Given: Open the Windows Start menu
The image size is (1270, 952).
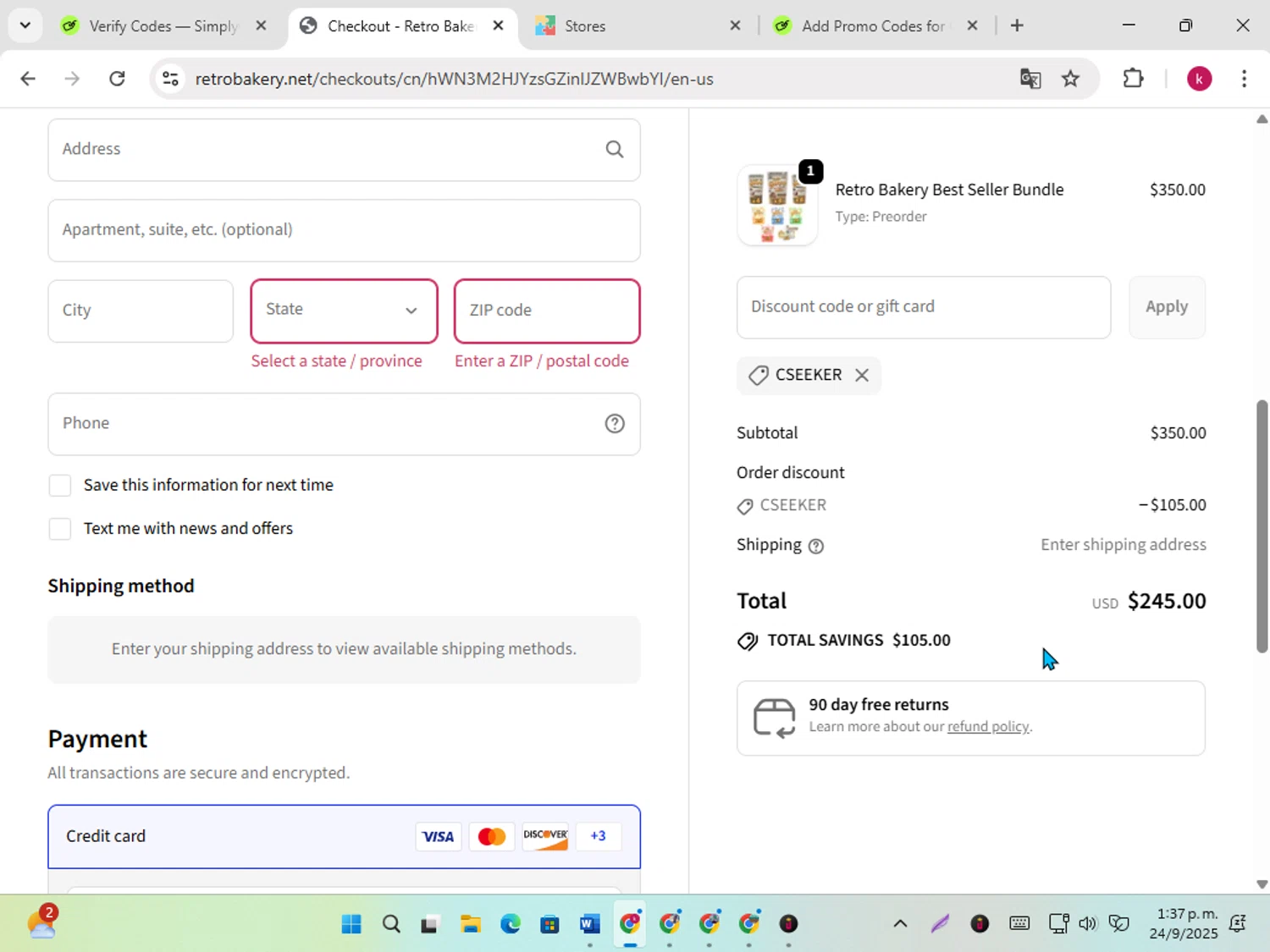Looking at the screenshot, I should tap(351, 924).
